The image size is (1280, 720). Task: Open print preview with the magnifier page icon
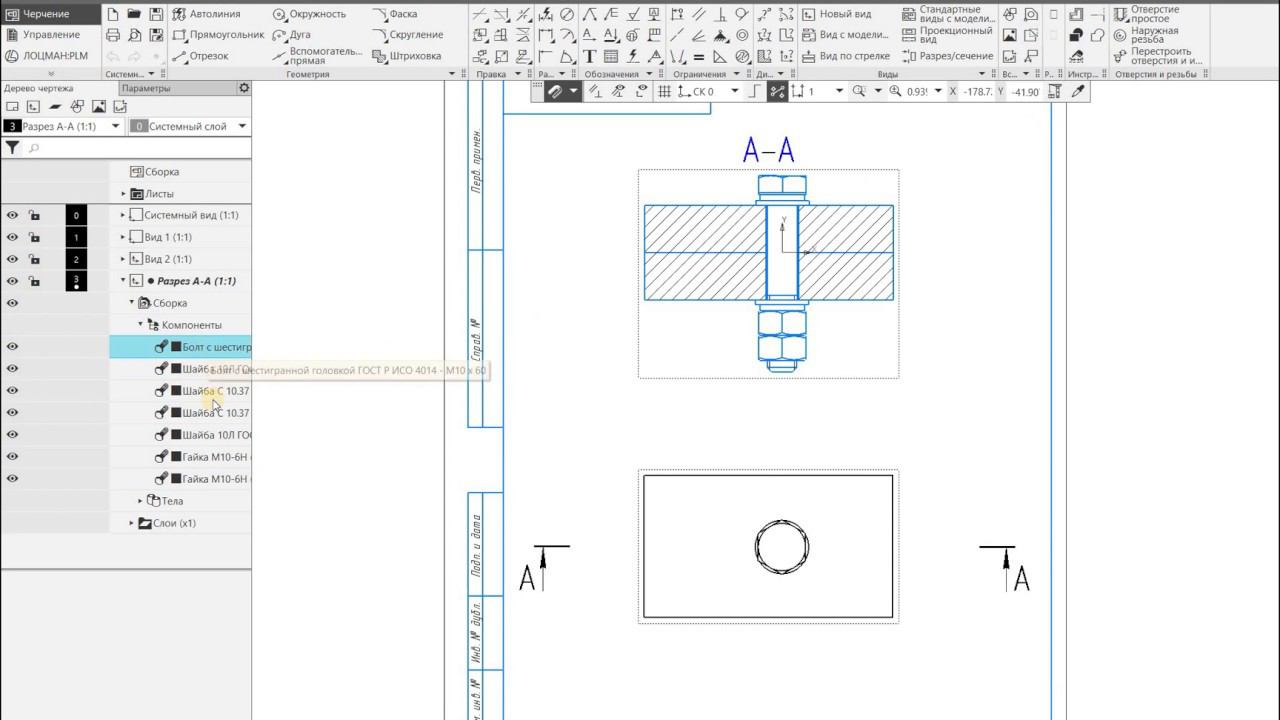tap(135, 35)
